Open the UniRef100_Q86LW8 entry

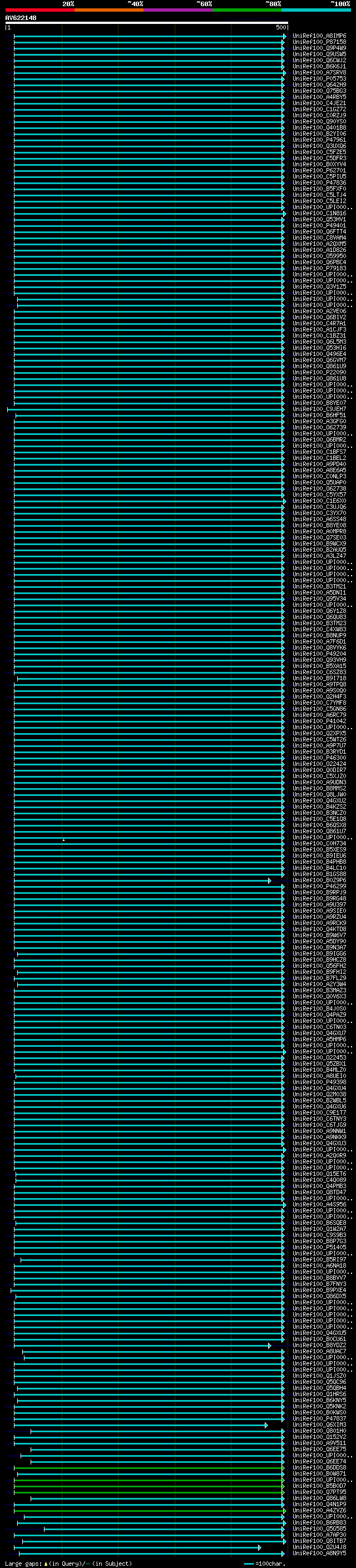tap(319, 1498)
